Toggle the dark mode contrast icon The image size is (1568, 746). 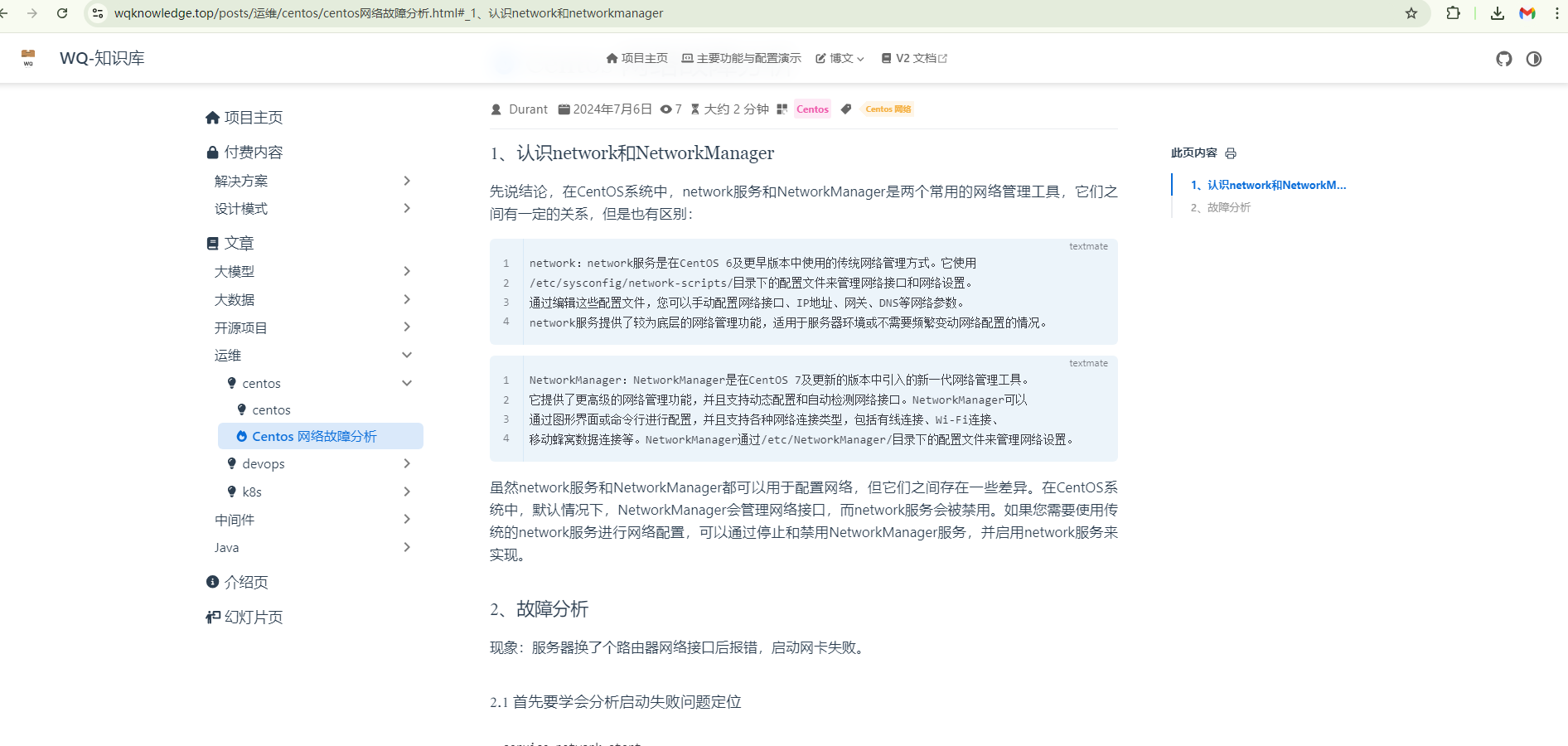click(1534, 59)
